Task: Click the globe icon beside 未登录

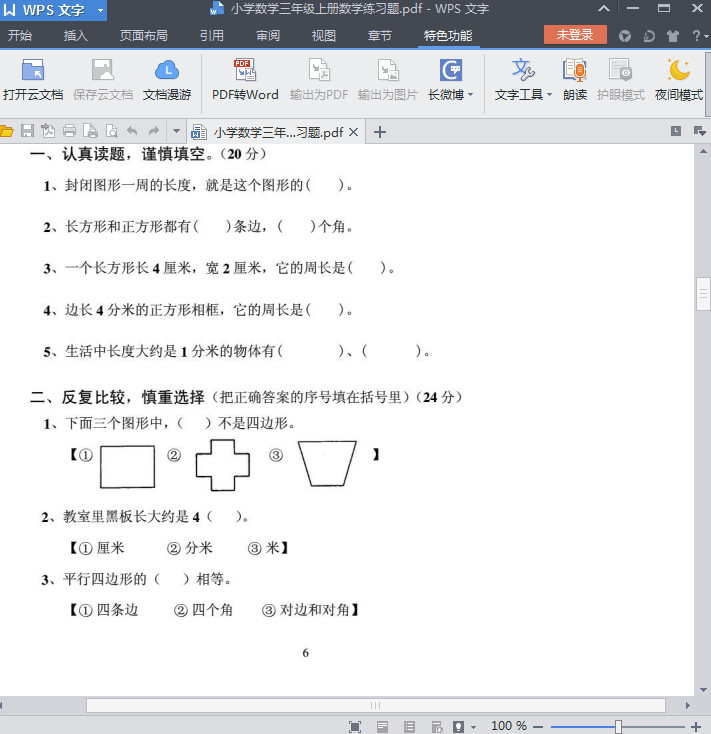Action: [624, 36]
